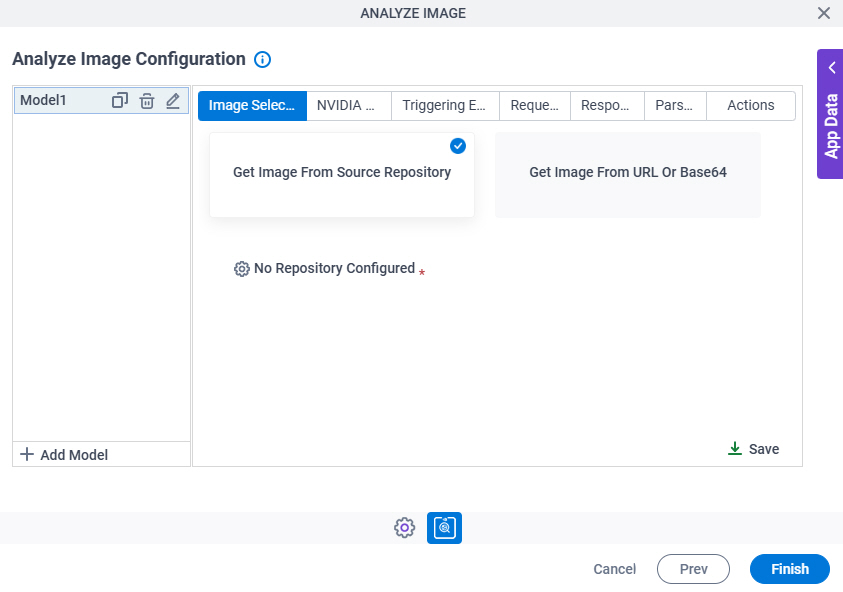
Task: Edit the Model1 name with pencil icon
Action: 173,101
